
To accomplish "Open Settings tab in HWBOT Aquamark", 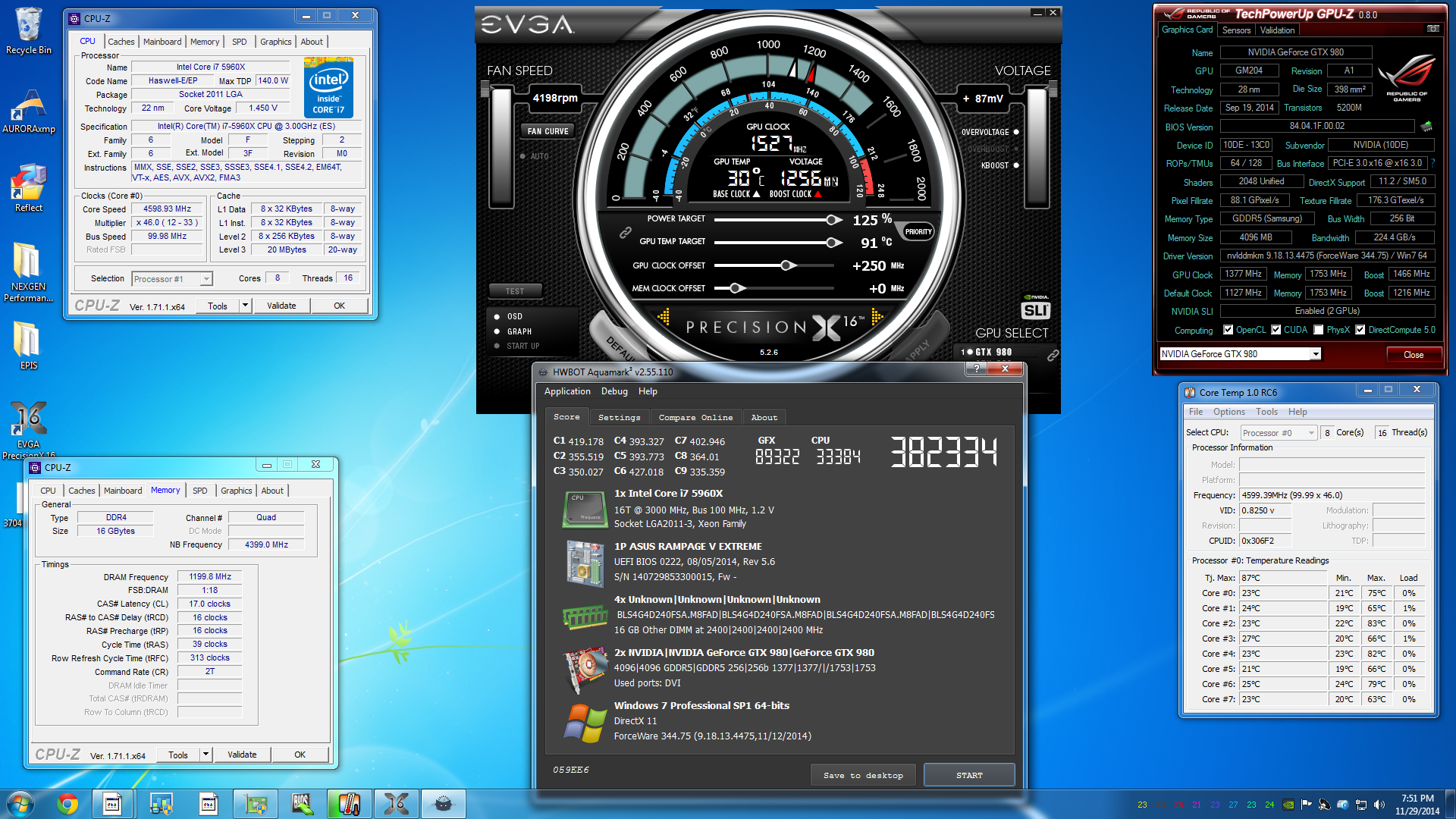I will pos(619,417).
